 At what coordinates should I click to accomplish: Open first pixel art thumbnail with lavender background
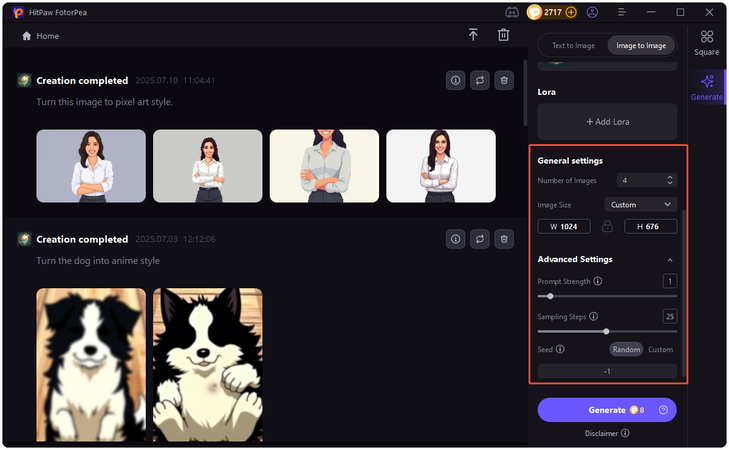coord(91,166)
